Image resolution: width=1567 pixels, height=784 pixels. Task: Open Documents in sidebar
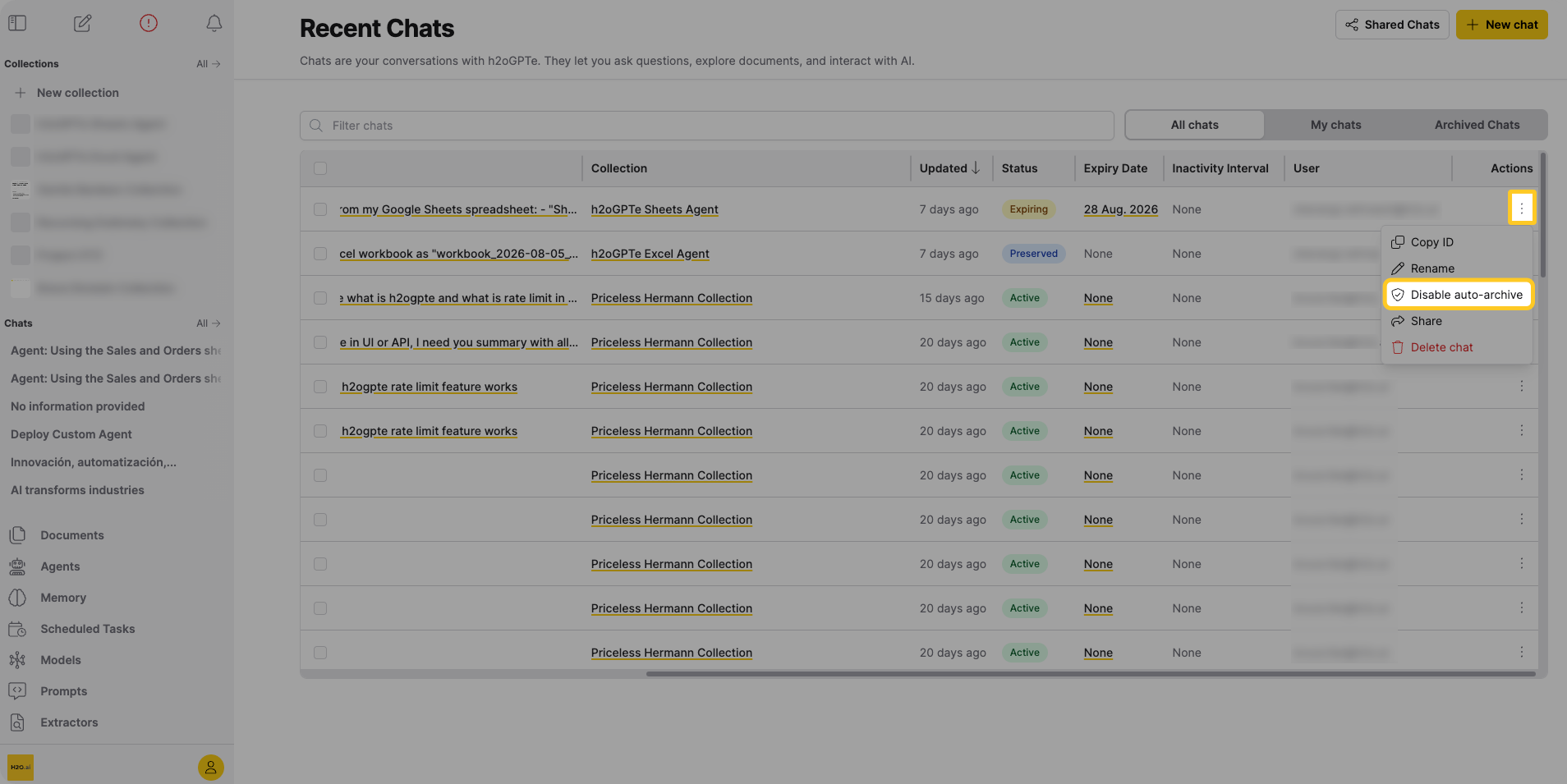coord(72,535)
